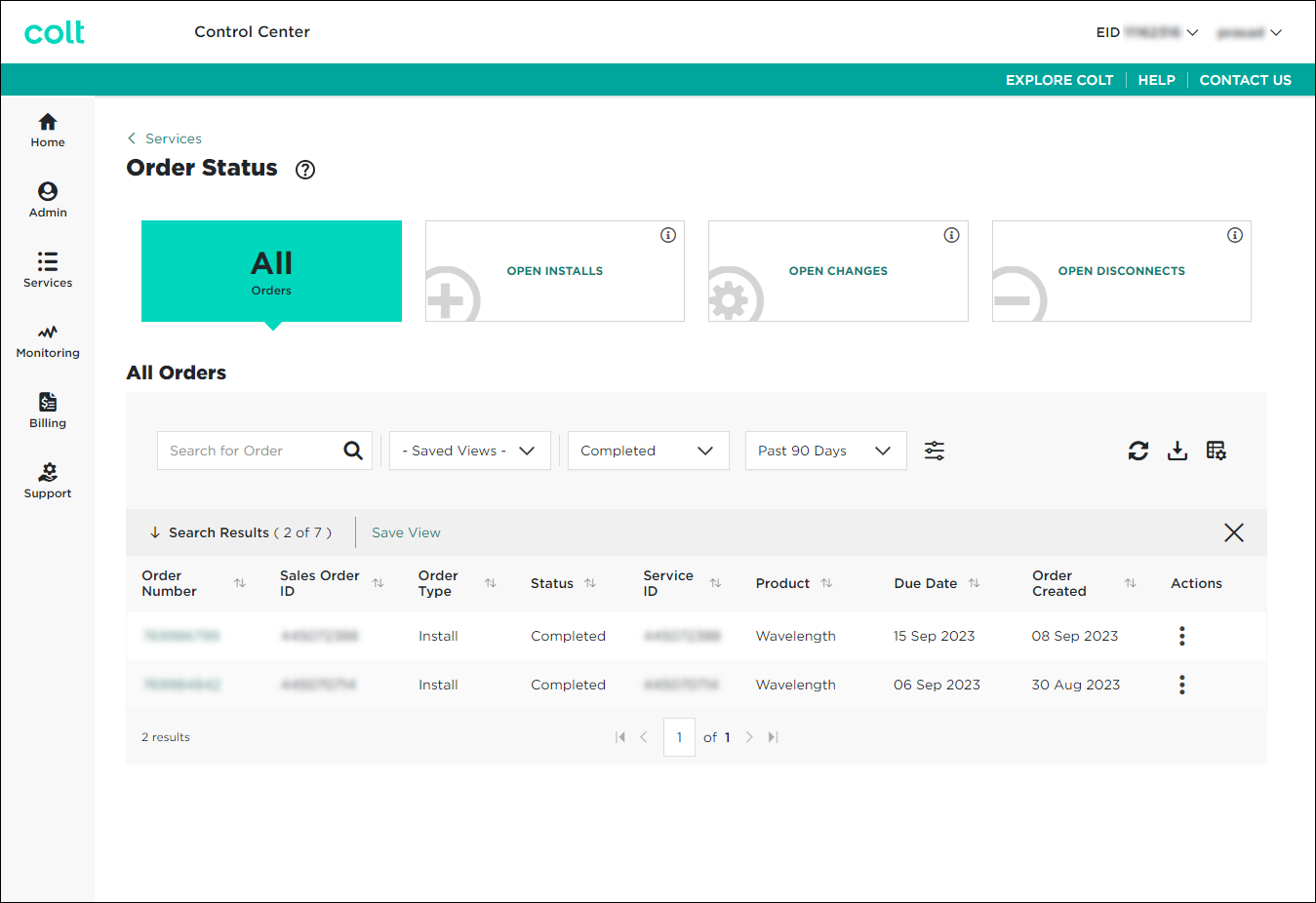Open advanced filter sliders icon
Viewport: 1316px width, 903px height.
pyautogui.click(x=935, y=451)
